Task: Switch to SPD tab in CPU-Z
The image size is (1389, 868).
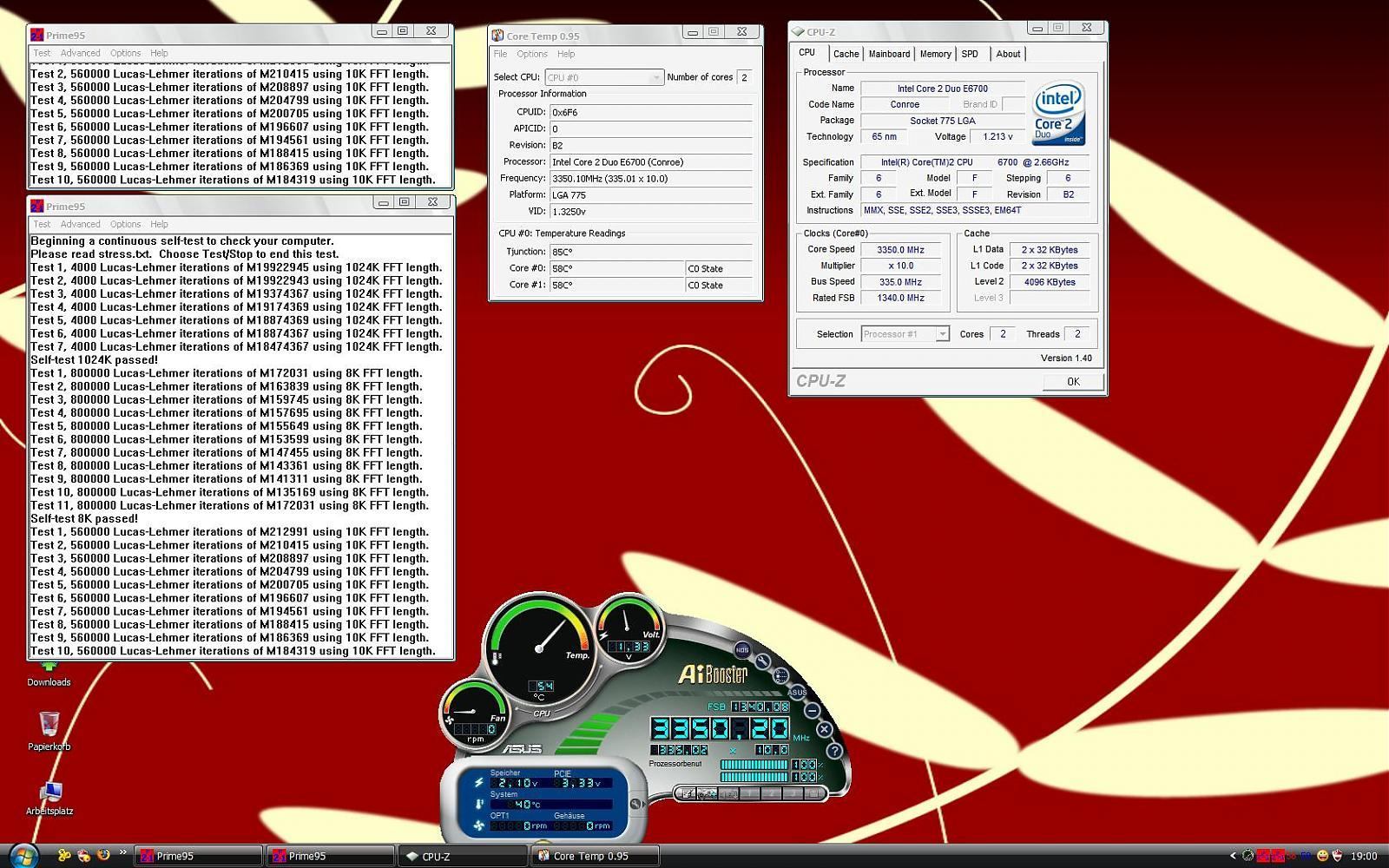Action: (x=970, y=54)
